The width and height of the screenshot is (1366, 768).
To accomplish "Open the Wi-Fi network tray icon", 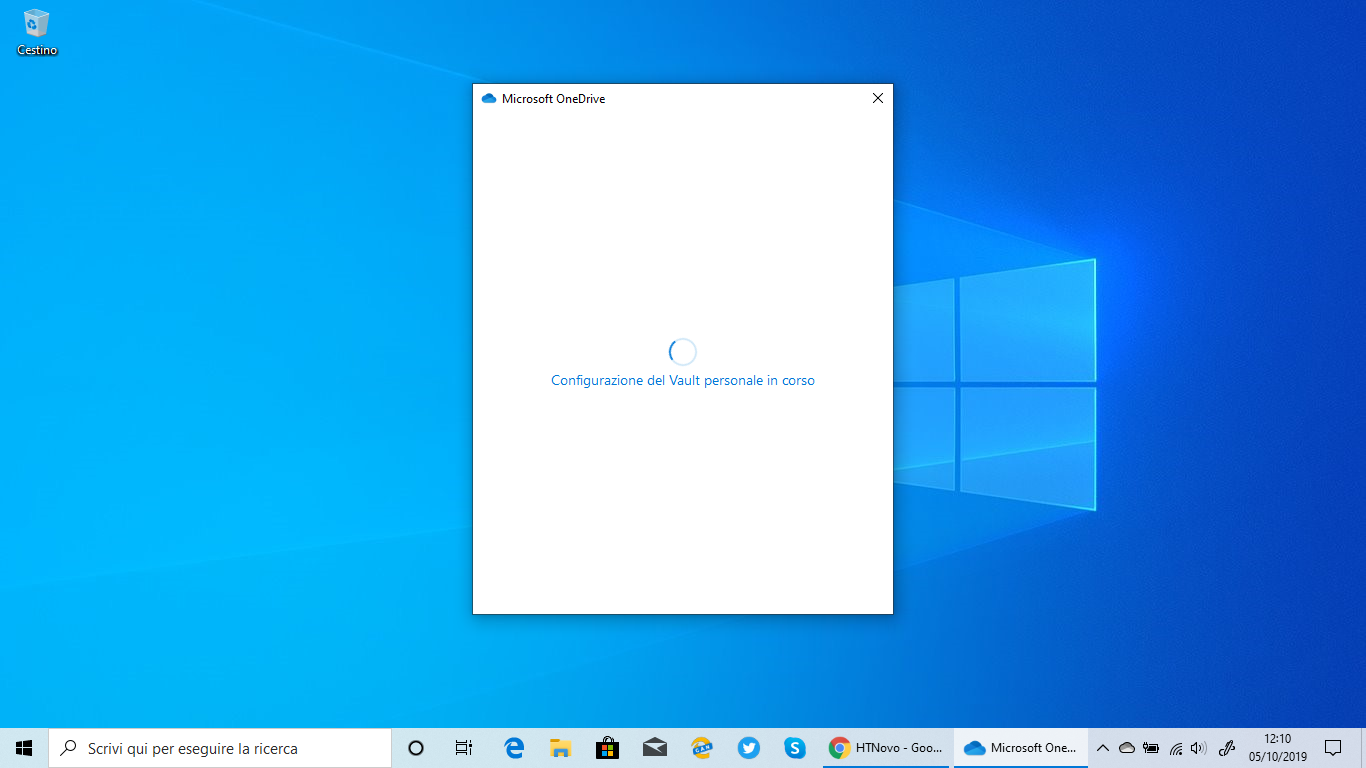I will [x=1176, y=748].
